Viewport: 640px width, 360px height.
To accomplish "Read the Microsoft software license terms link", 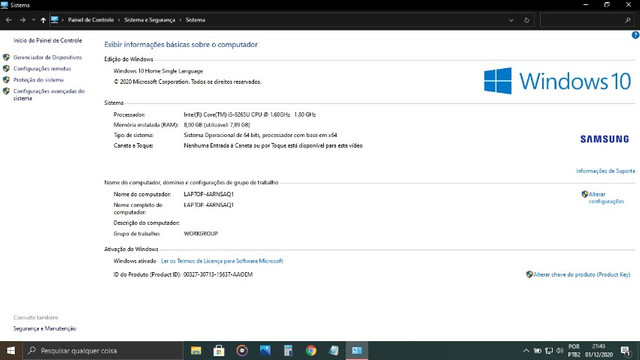I will [222, 261].
